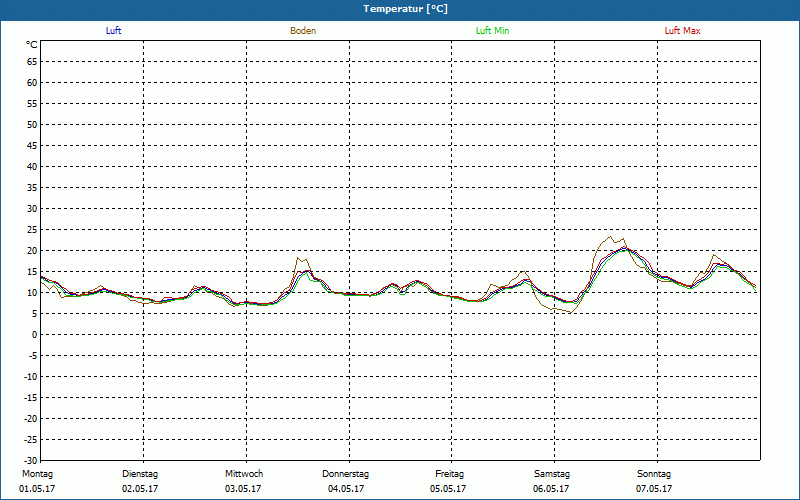This screenshot has height=500, width=800.
Task: Click the Samstag day label
Action: 552,474
